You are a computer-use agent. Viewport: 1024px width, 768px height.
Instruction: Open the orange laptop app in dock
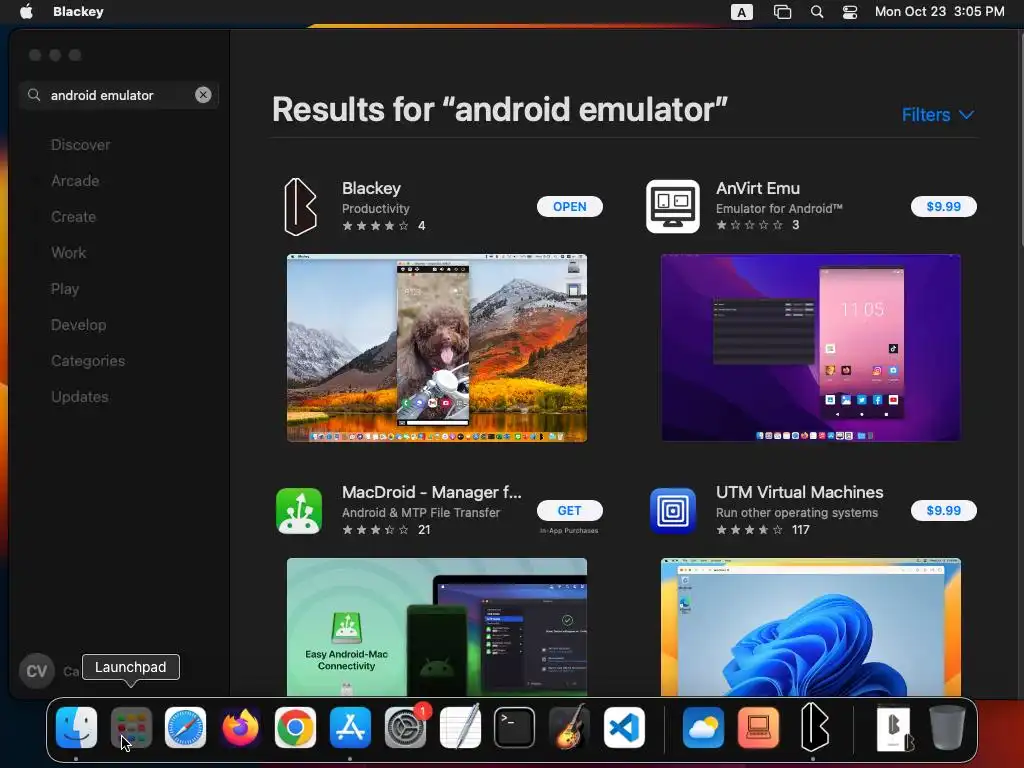point(758,727)
